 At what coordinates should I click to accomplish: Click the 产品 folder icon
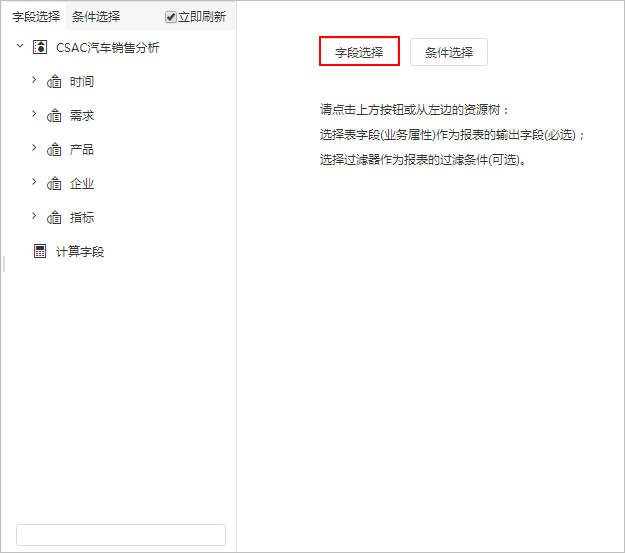pos(54,149)
